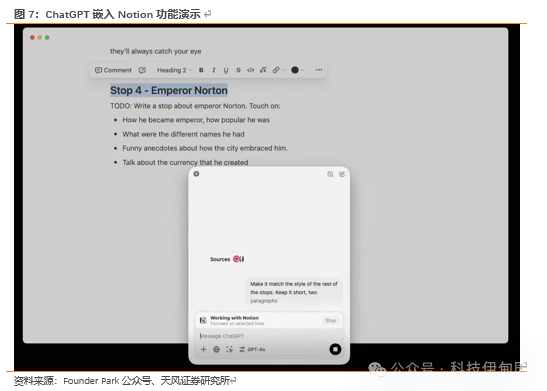The image size is (547, 391).
Task: Click the user message 'Make it match the style'
Action: 294,292
